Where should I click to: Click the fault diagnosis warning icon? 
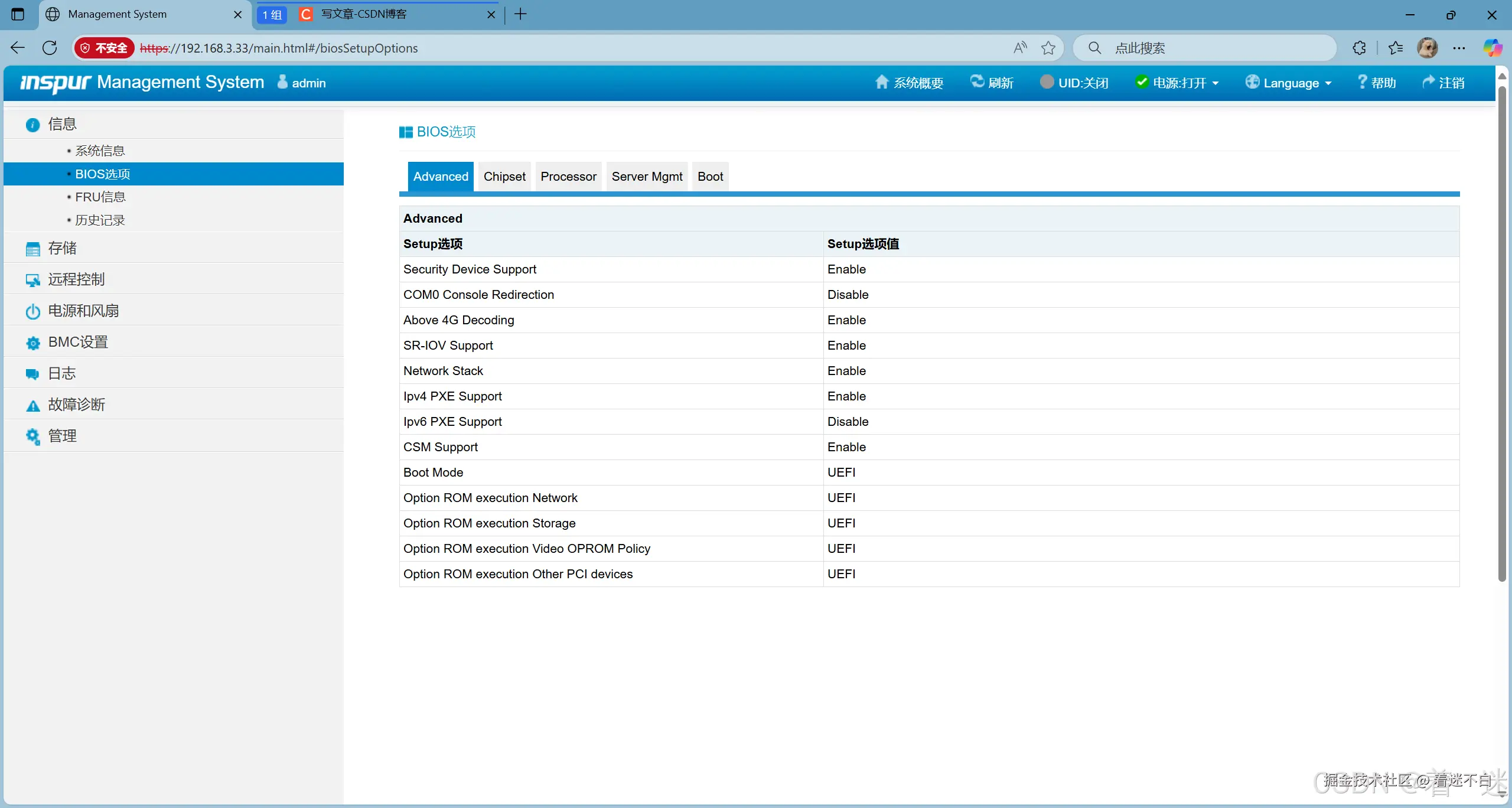[x=32, y=405]
